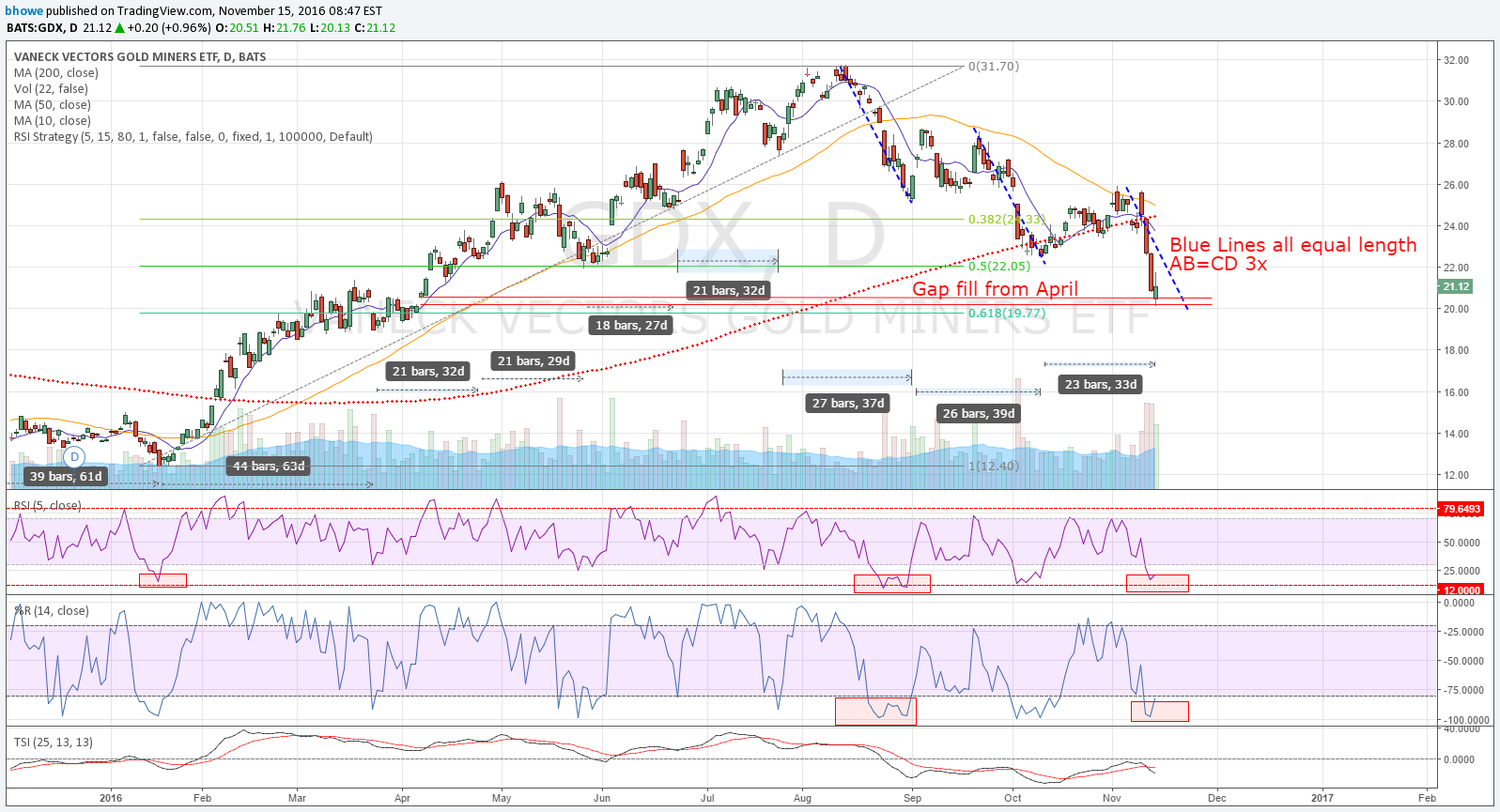
Task: Click the '2017' label on time axis
Action: pyautogui.click(x=1322, y=798)
